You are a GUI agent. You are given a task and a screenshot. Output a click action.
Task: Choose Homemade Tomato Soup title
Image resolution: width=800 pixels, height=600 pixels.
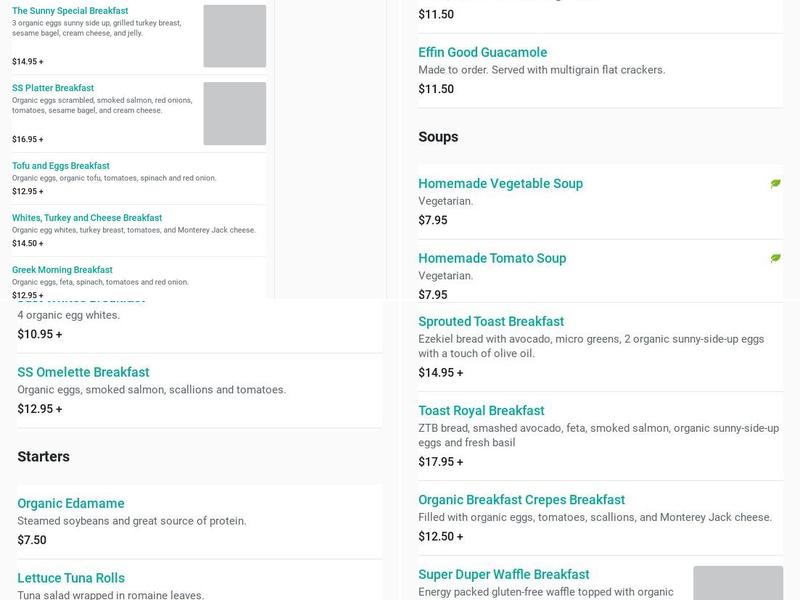click(492, 258)
